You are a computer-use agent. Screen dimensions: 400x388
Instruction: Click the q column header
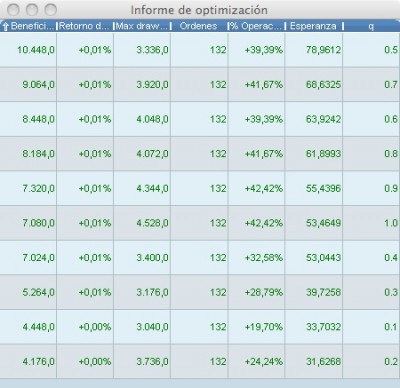(x=371, y=26)
